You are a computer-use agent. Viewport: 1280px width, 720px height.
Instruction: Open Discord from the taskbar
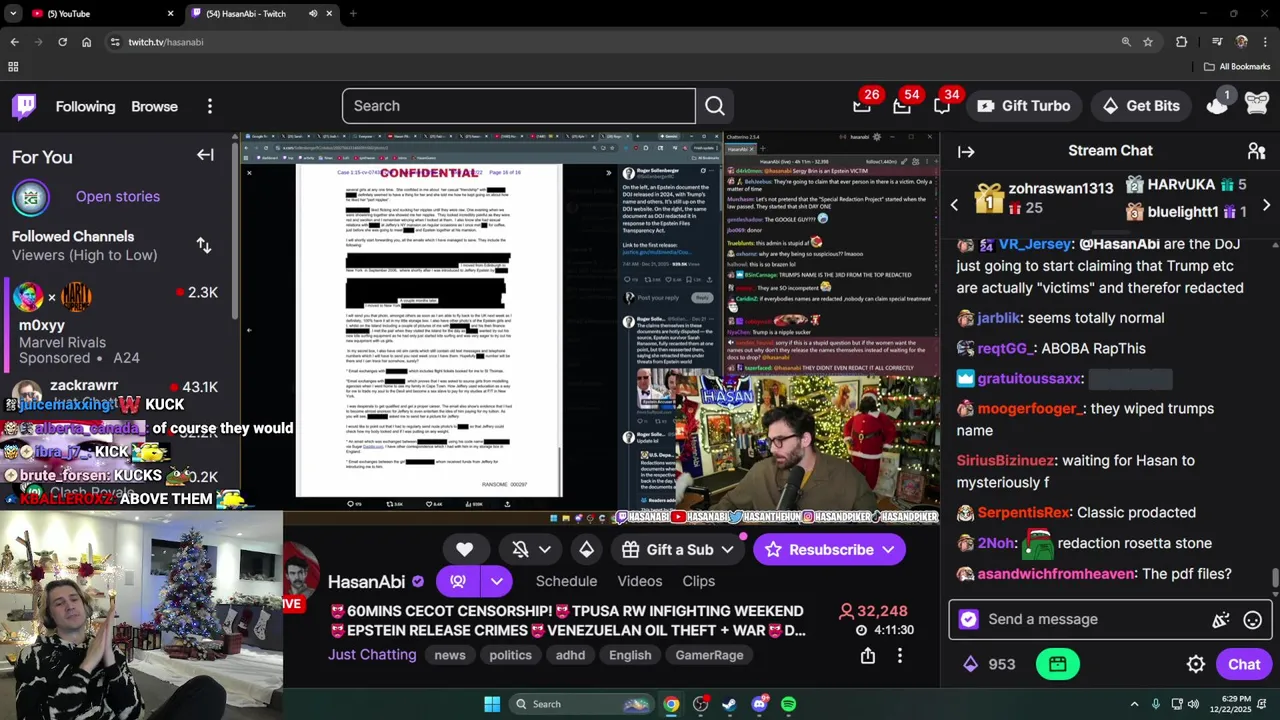(759, 704)
